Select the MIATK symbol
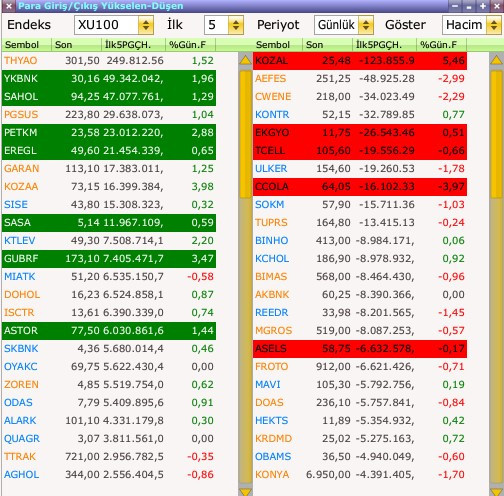Screen dimensions: 504x496 (x=20, y=277)
